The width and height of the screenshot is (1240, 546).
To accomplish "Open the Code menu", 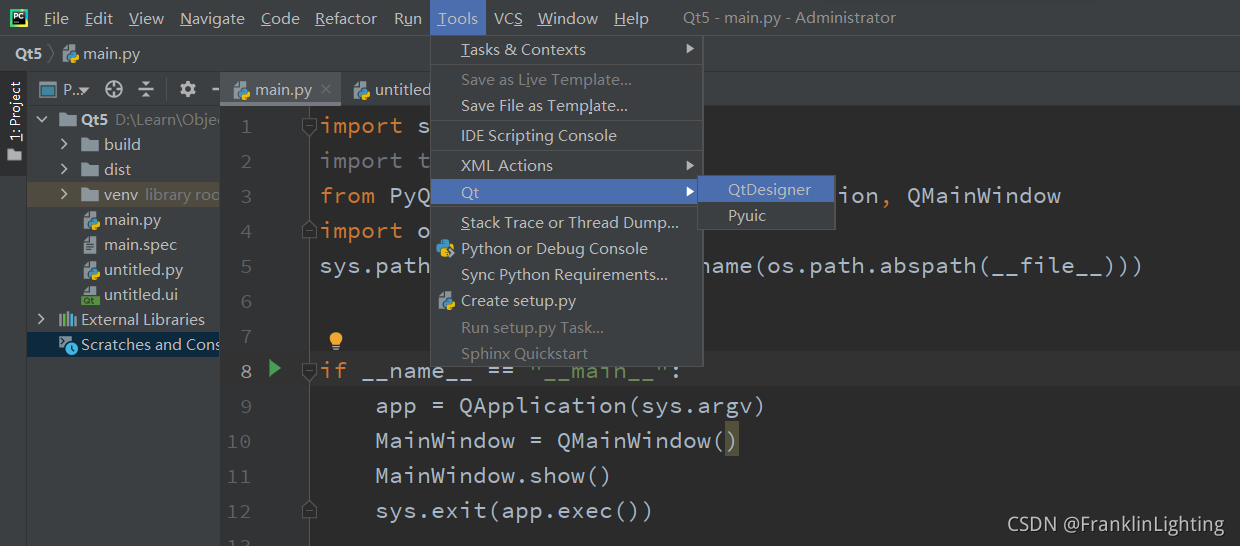I will pos(280,18).
